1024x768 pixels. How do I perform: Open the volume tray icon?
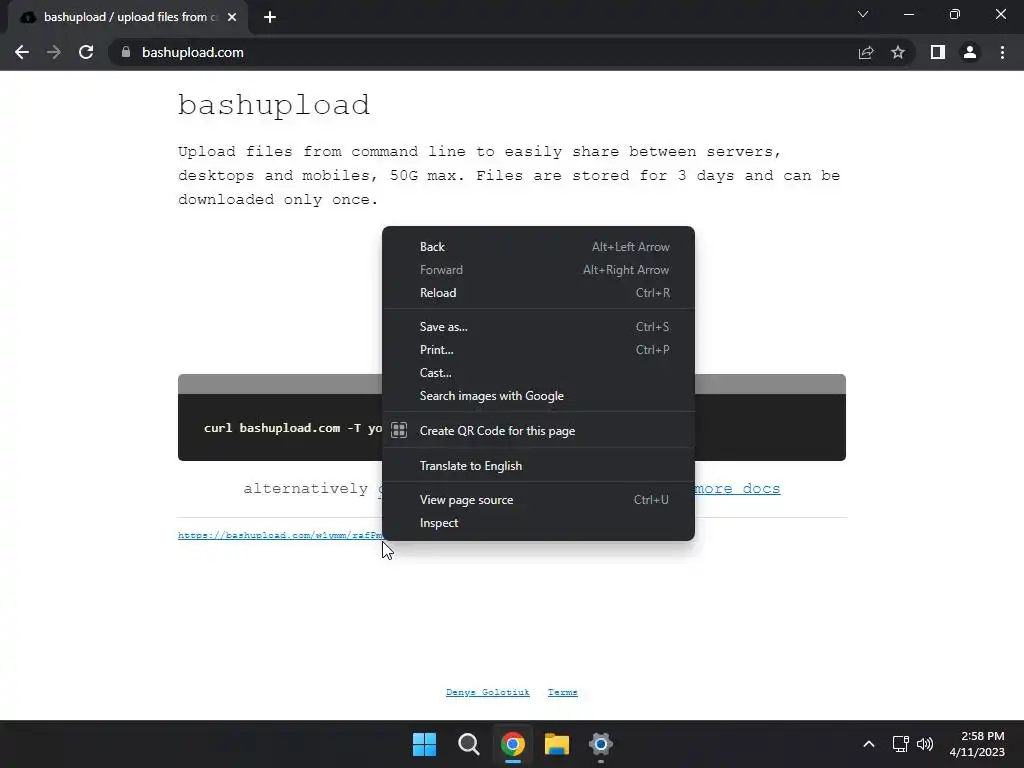coord(925,744)
